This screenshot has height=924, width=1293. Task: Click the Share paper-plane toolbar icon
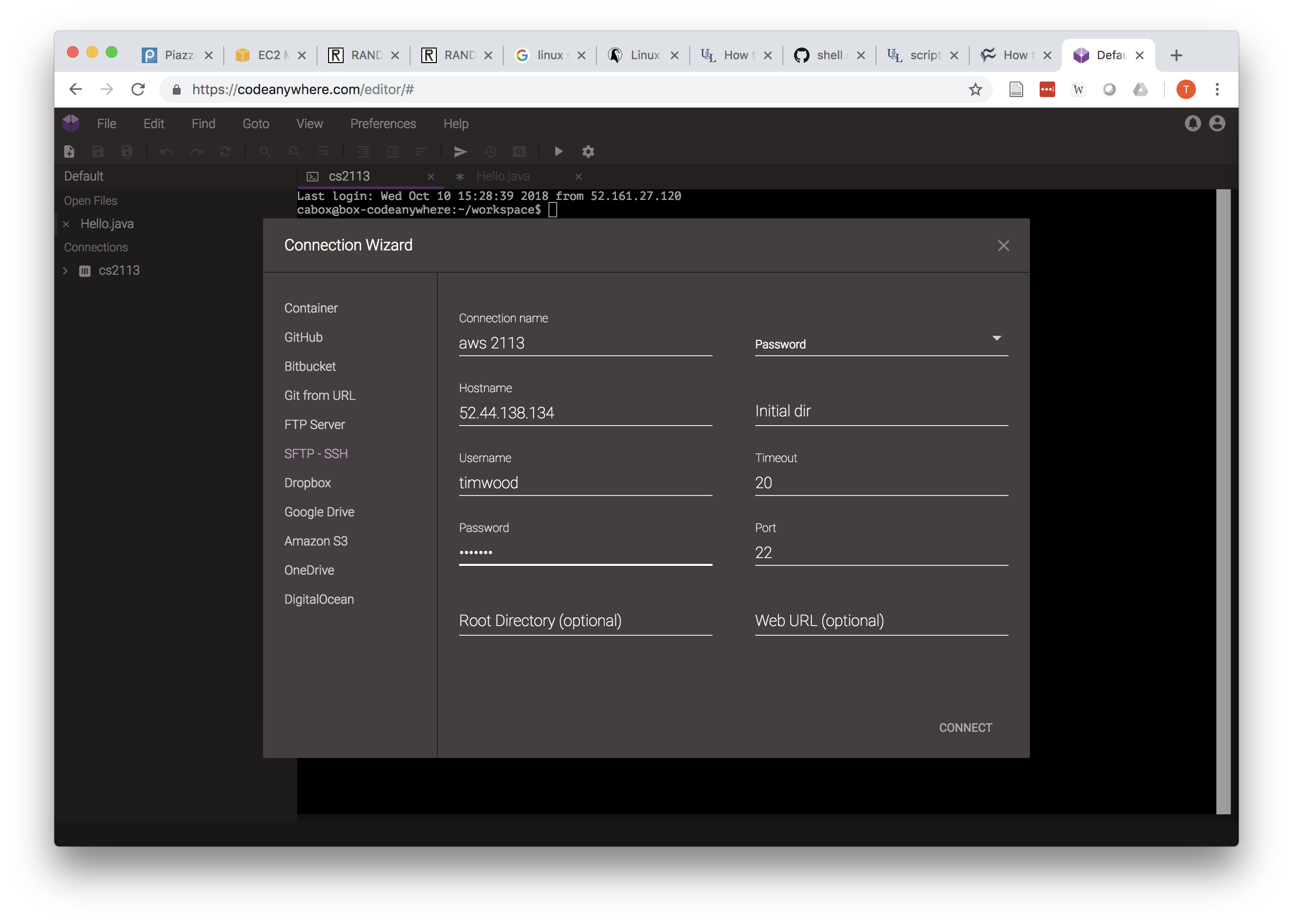tap(461, 151)
